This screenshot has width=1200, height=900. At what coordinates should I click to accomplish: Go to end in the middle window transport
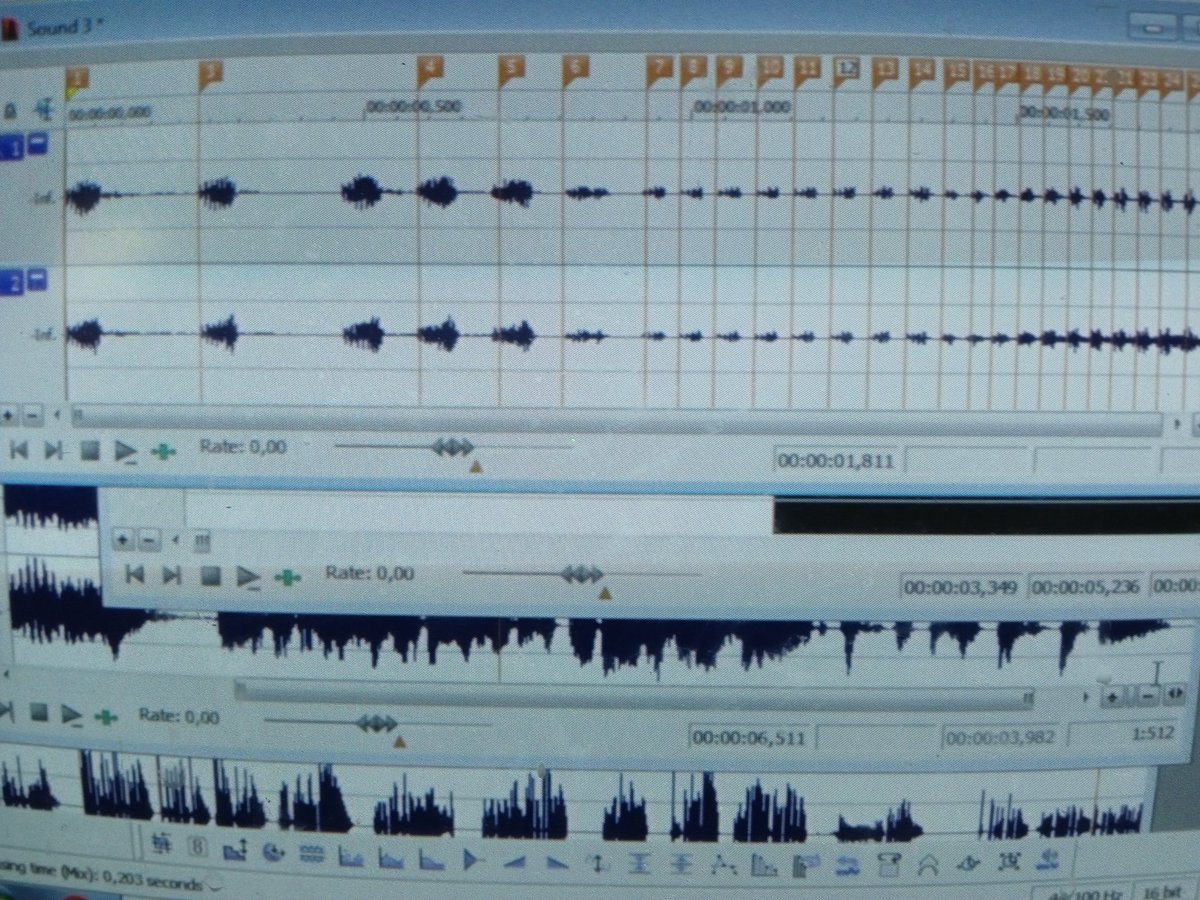[x=172, y=574]
